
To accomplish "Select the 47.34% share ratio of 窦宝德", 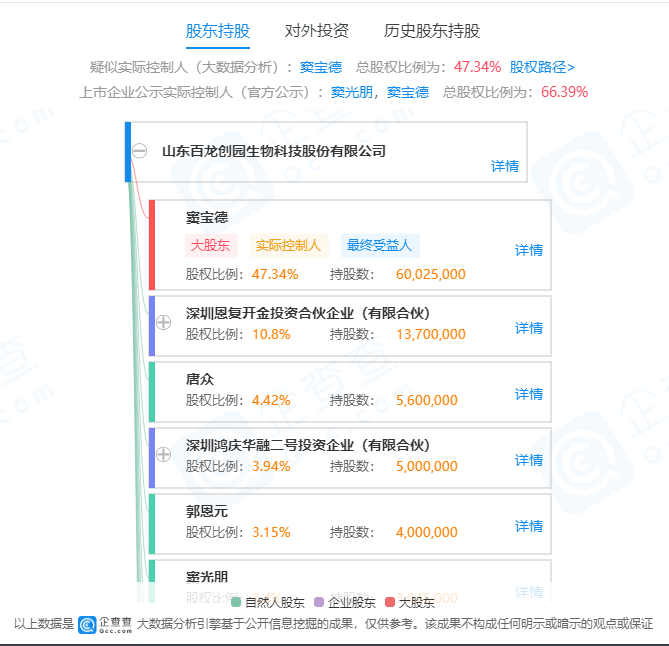I will coord(275,274).
